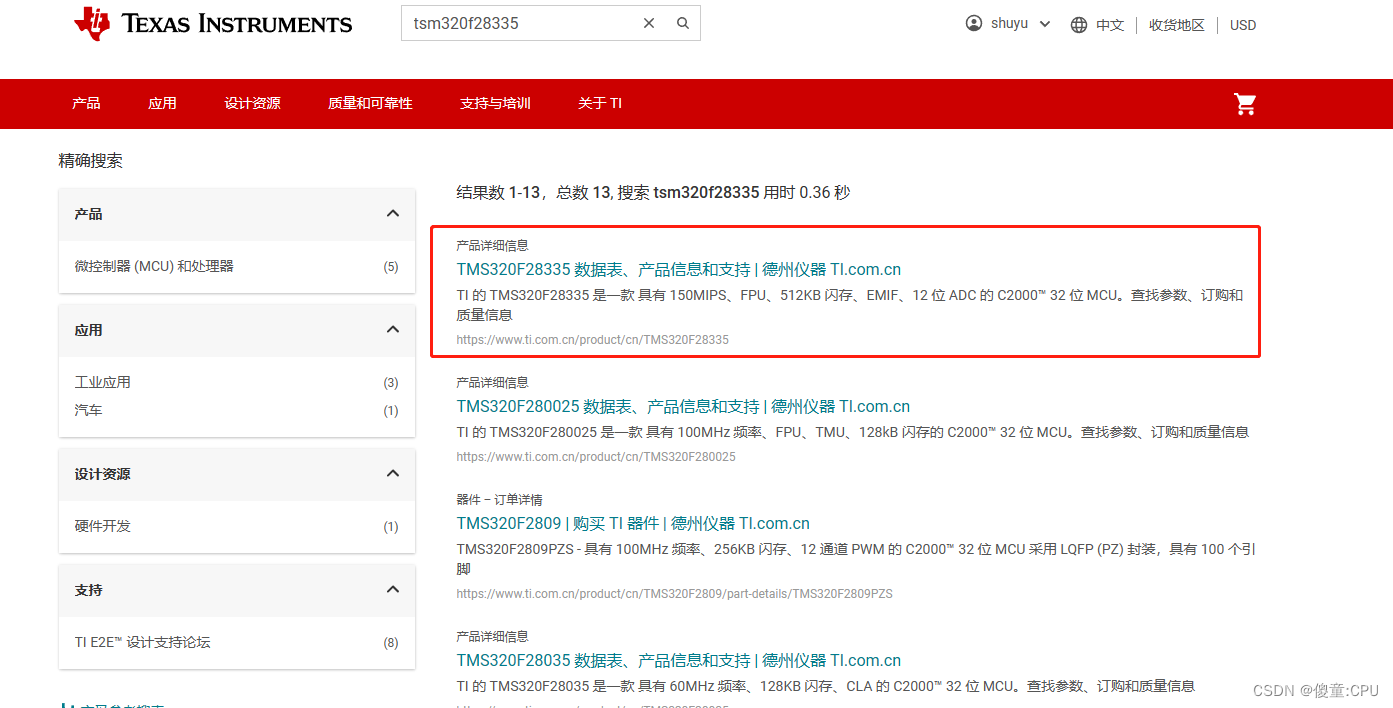Open the 质量和可靠性 navigation menu
1393x708 pixels.
click(370, 103)
